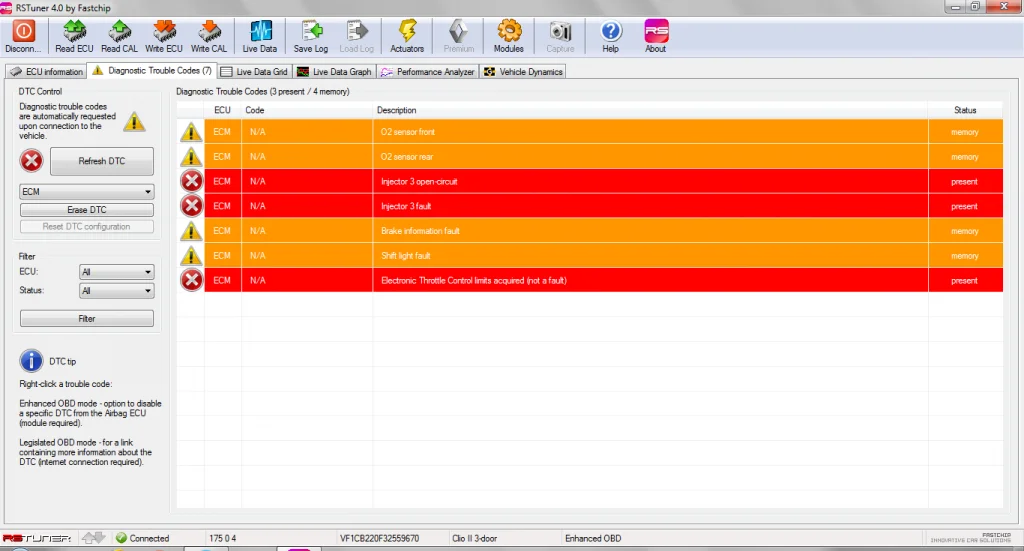Click the Refresh DTC button
This screenshot has width=1024, height=551.
click(x=102, y=161)
